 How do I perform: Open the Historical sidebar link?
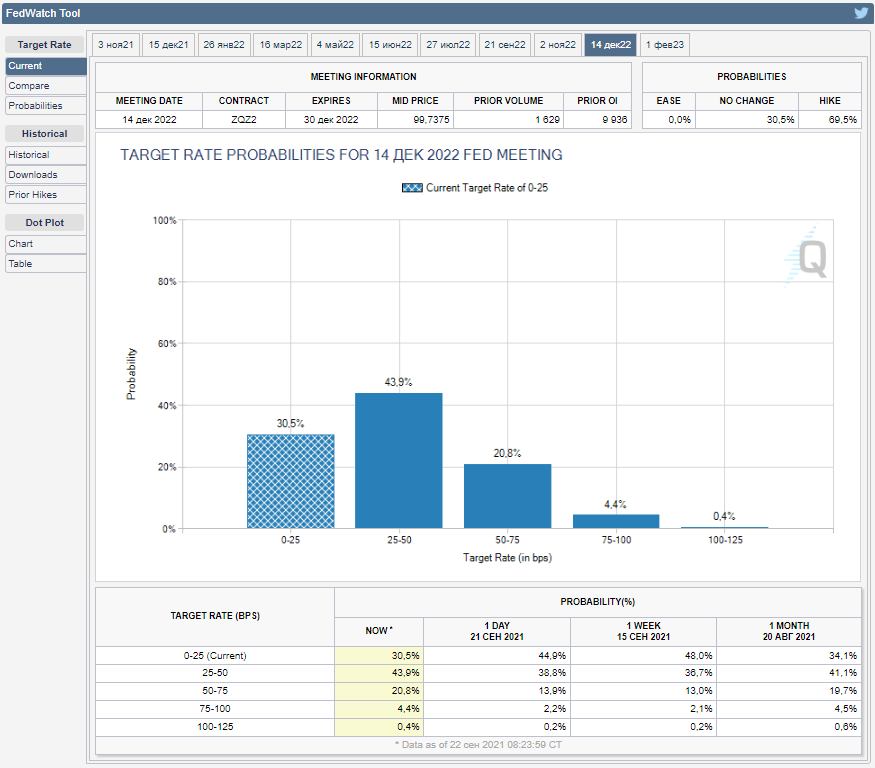pos(46,155)
